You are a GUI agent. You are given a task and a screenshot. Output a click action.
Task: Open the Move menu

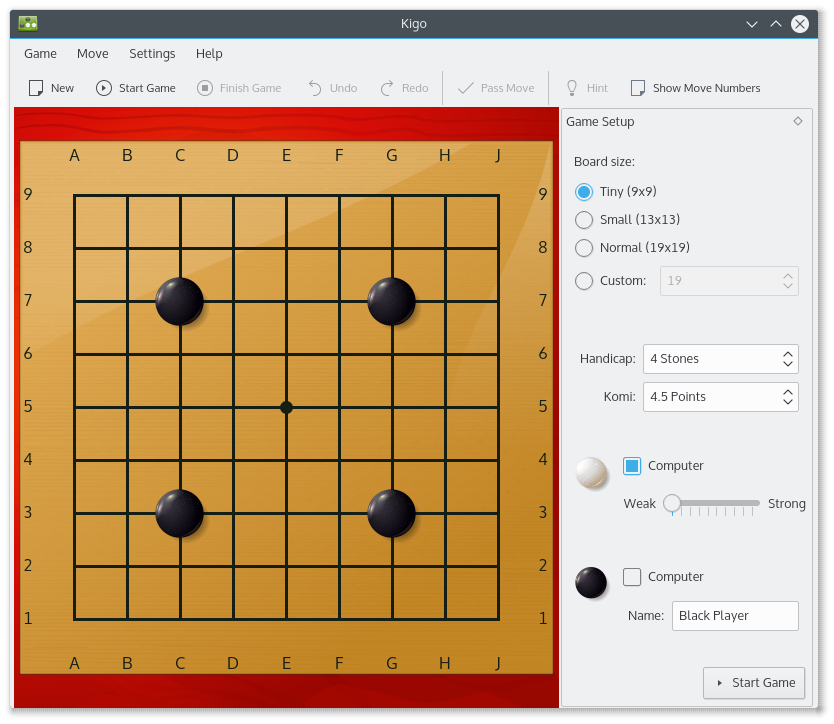coord(93,54)
